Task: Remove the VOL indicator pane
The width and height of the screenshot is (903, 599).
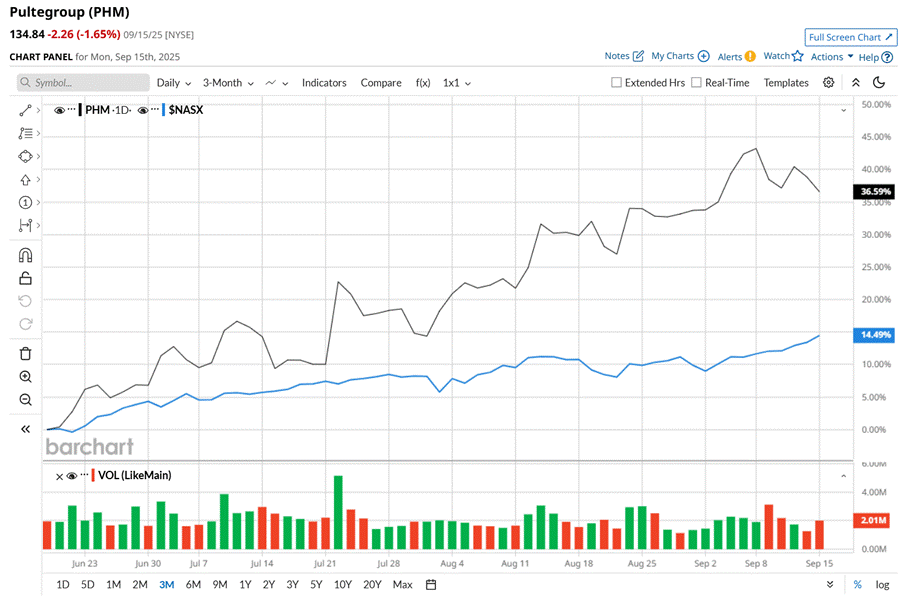Action: (x=59, y=476)
